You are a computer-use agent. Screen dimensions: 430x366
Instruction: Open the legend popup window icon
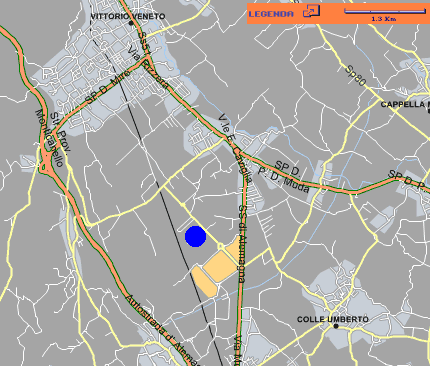(311, 11)
